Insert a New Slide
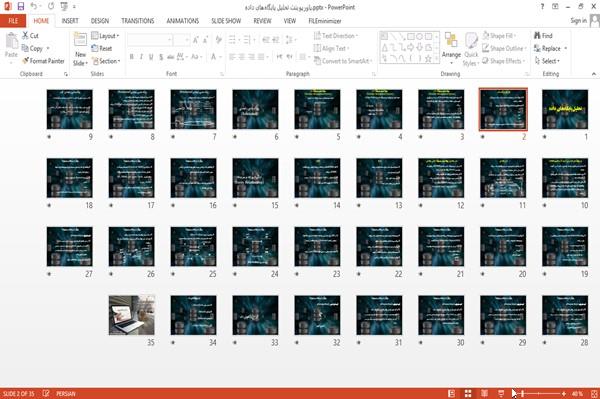 click(x=80, y=49)
